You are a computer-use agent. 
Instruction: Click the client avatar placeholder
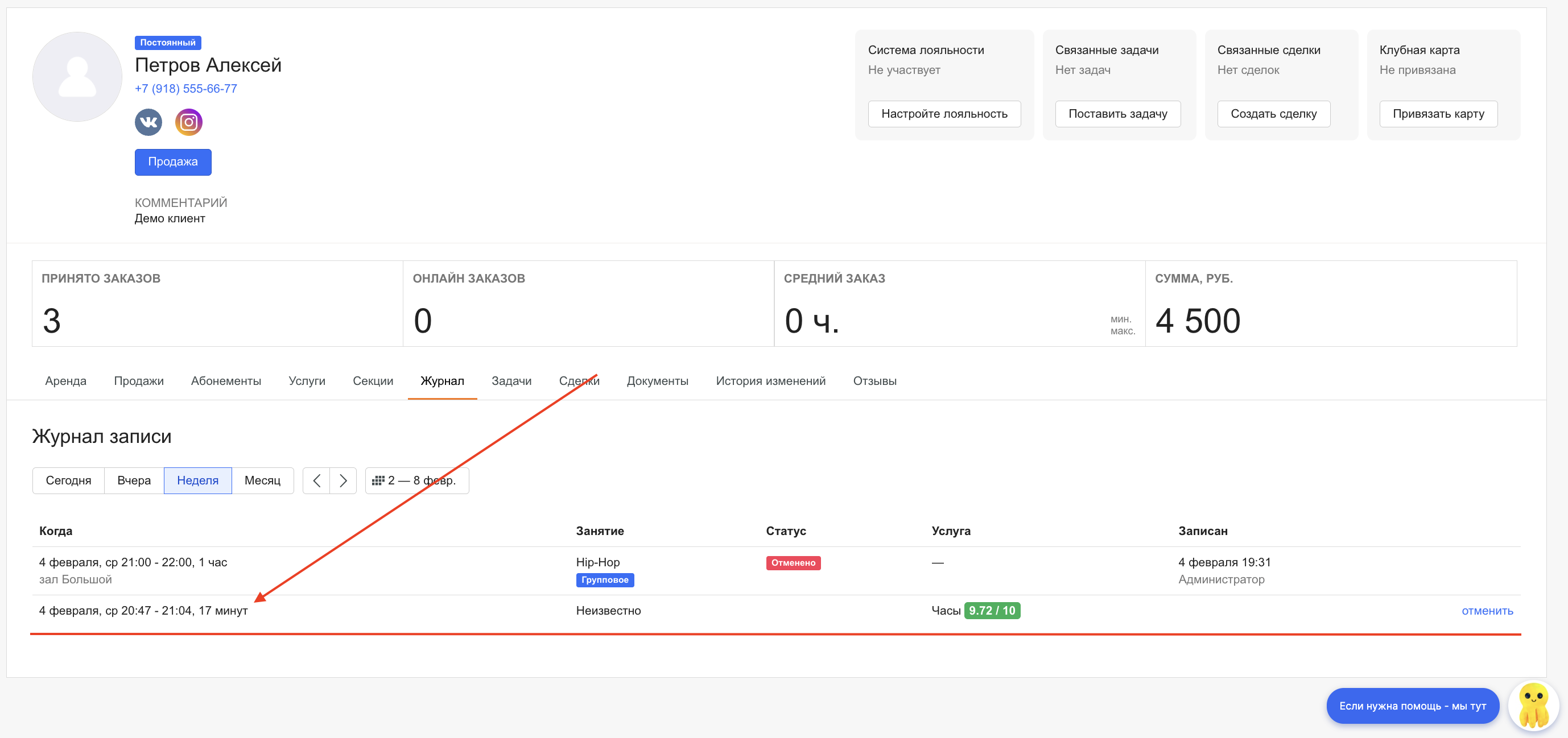pos(77,77)
